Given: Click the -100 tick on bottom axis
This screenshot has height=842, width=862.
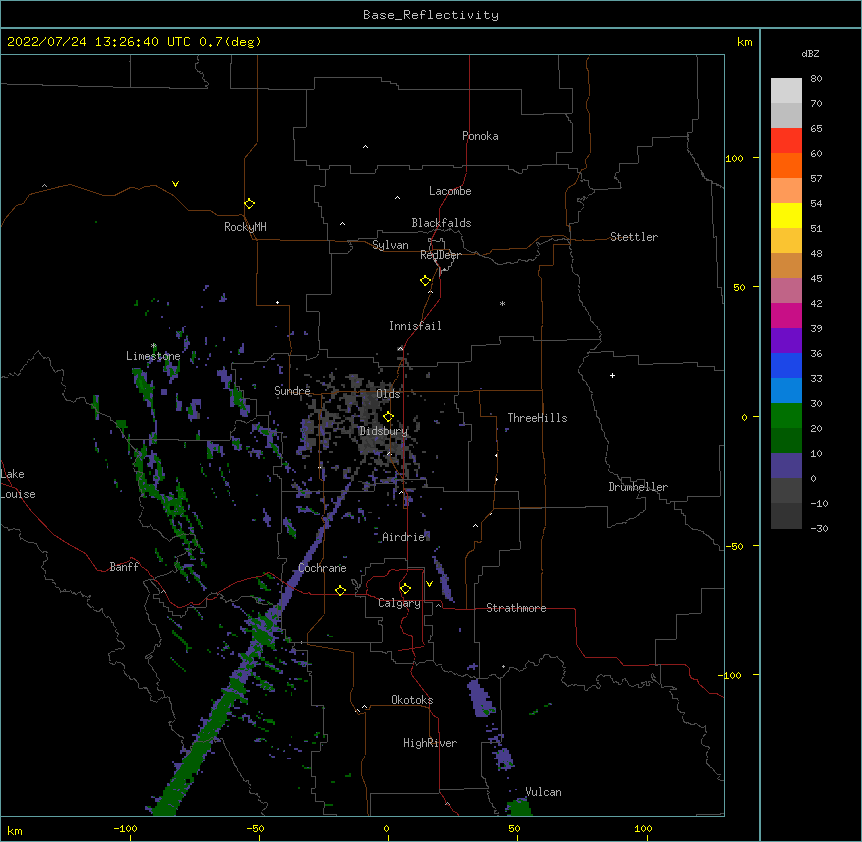Looking at the screenshot, I should 125,828.
